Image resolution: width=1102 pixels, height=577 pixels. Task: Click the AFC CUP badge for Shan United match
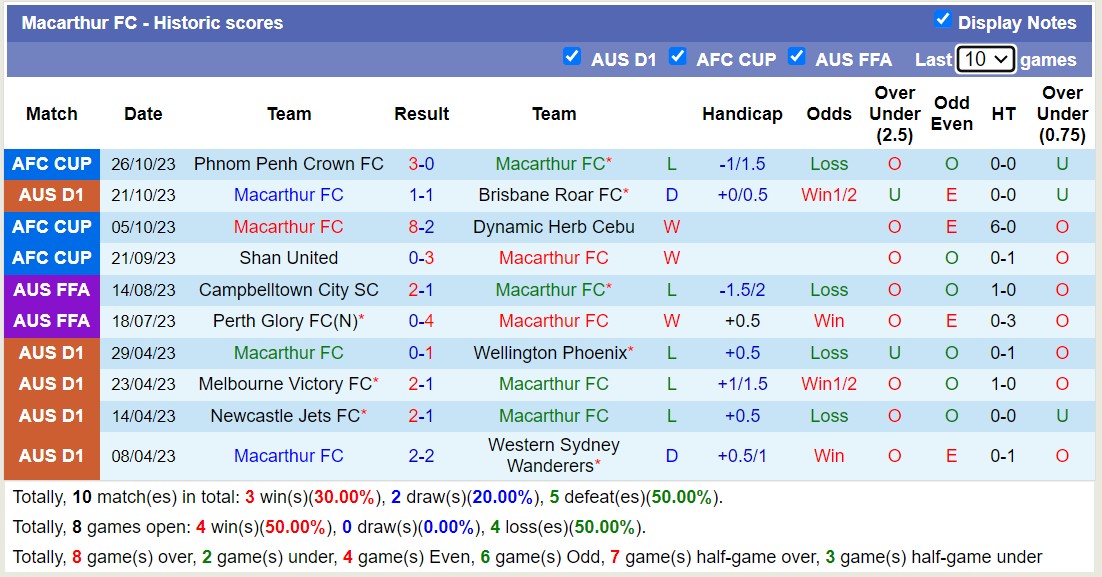(51, 258)
